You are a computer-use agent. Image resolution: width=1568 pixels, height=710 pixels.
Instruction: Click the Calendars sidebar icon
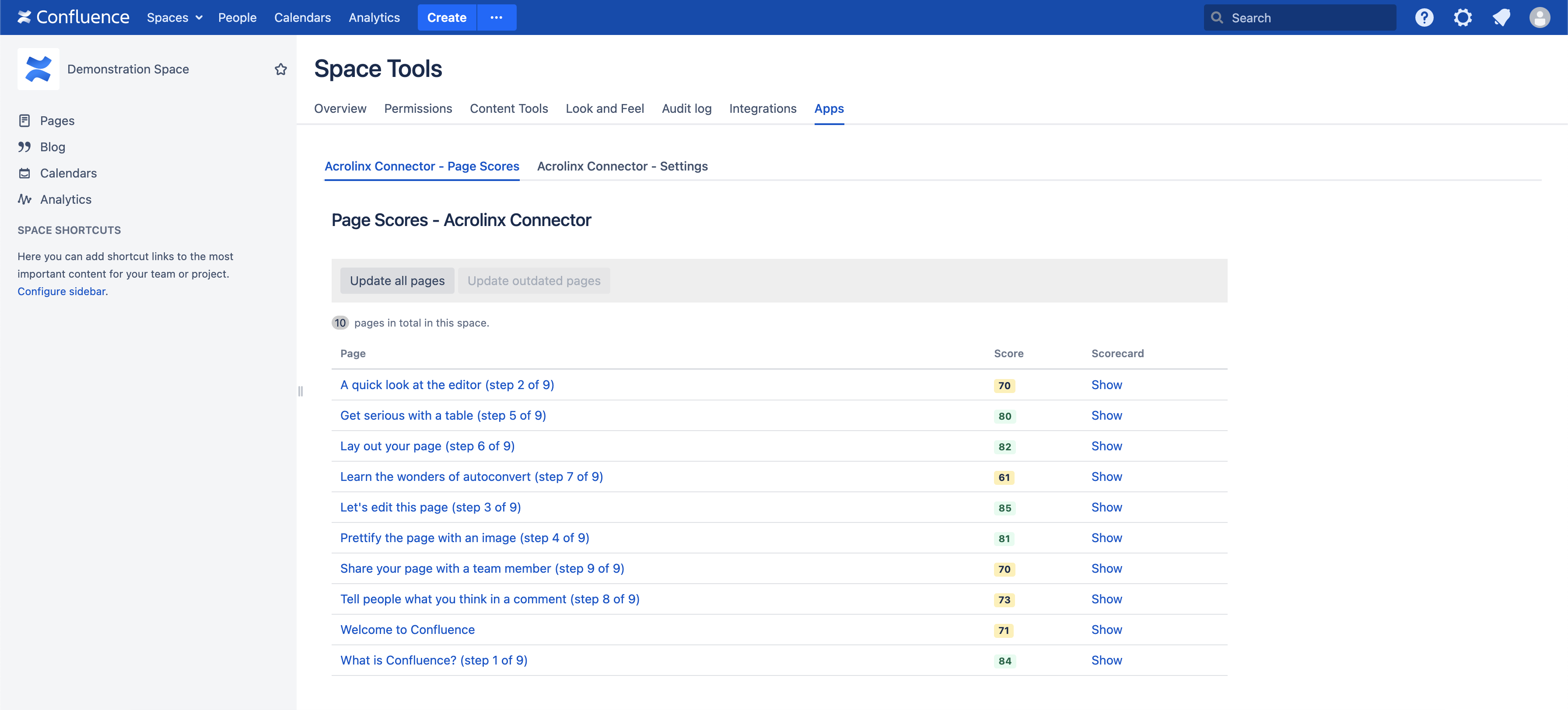click(x=24, y=174)
